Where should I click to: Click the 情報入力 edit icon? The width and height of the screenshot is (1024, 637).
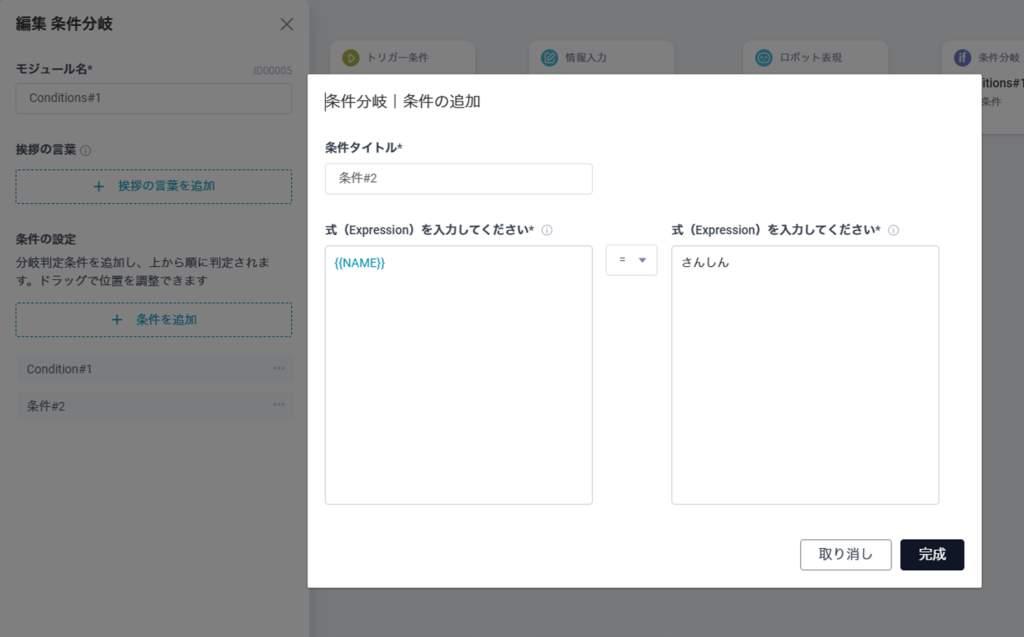pyautogui.click(x=549, y=58)
